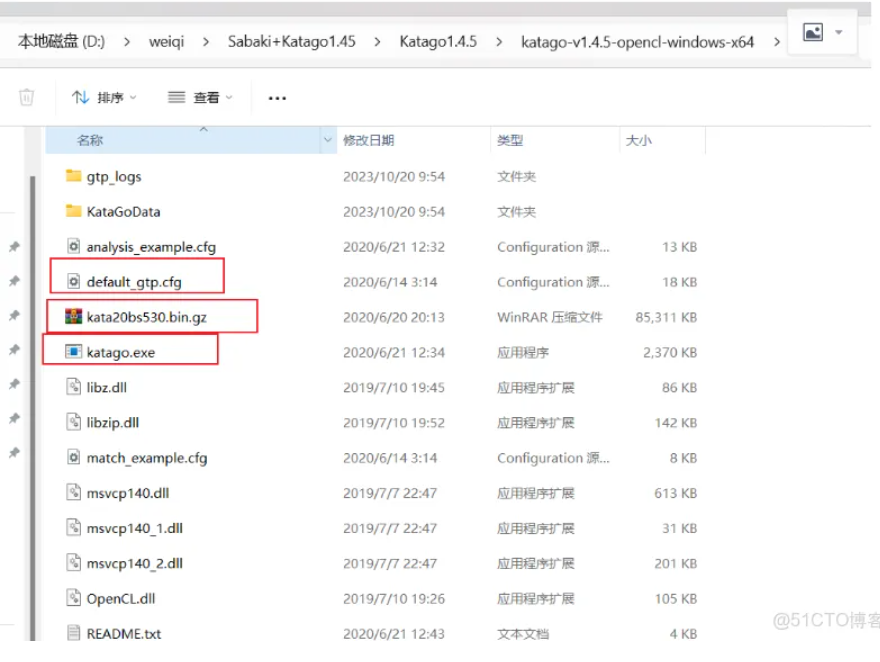Click the 2019/7/10 19:26 date of OpenCL.dll
Image resolution: width=880 pixels, height=662 pixels.
point(394,599)
